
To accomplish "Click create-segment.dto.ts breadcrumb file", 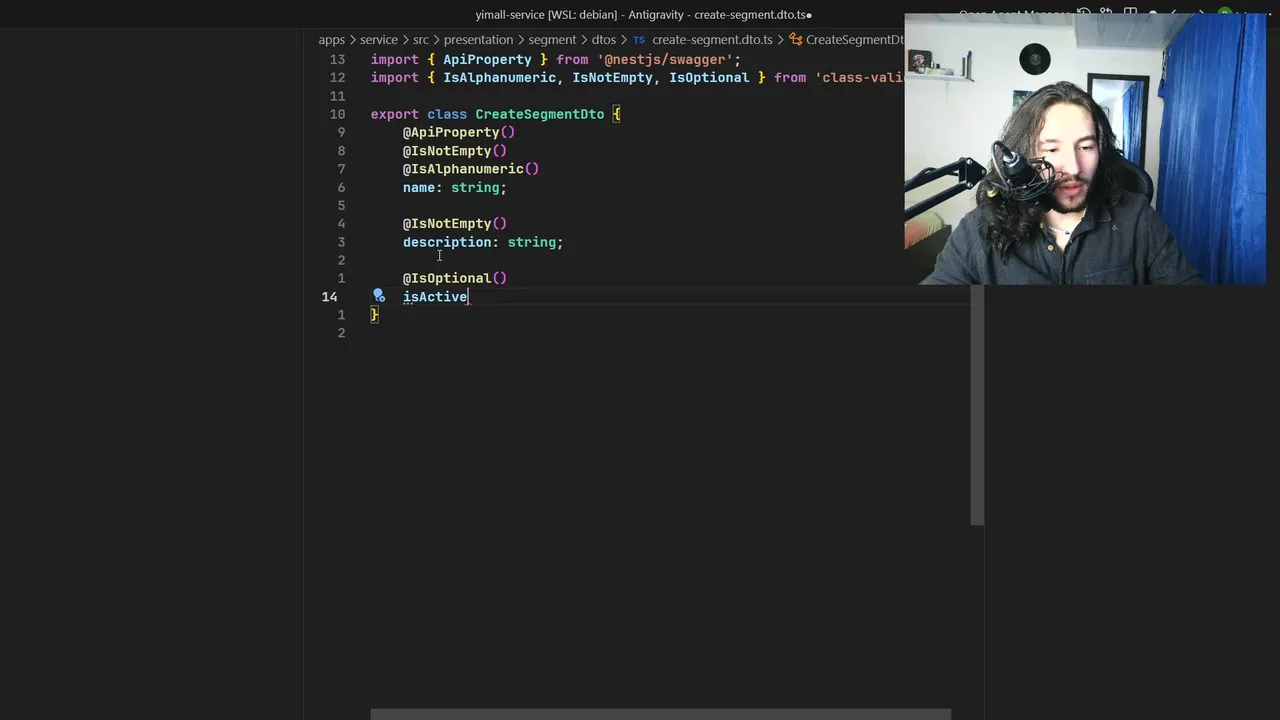I will pos(712,40).
